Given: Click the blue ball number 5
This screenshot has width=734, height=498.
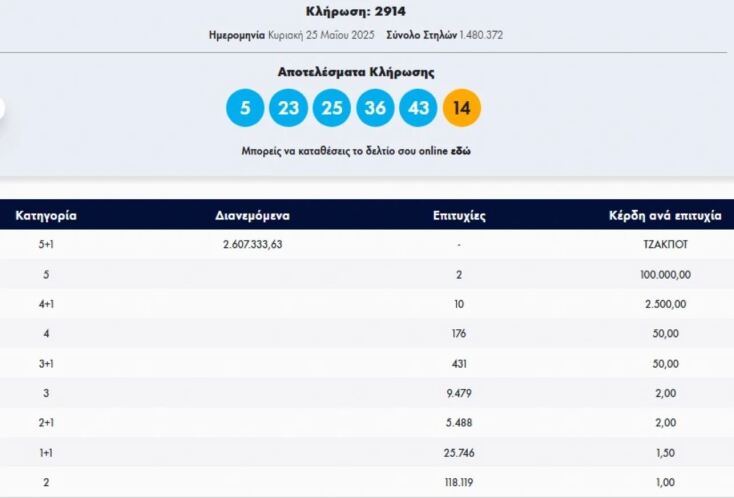Looking at the screenshot, I should pyautogui.click(x=245, y=108).
